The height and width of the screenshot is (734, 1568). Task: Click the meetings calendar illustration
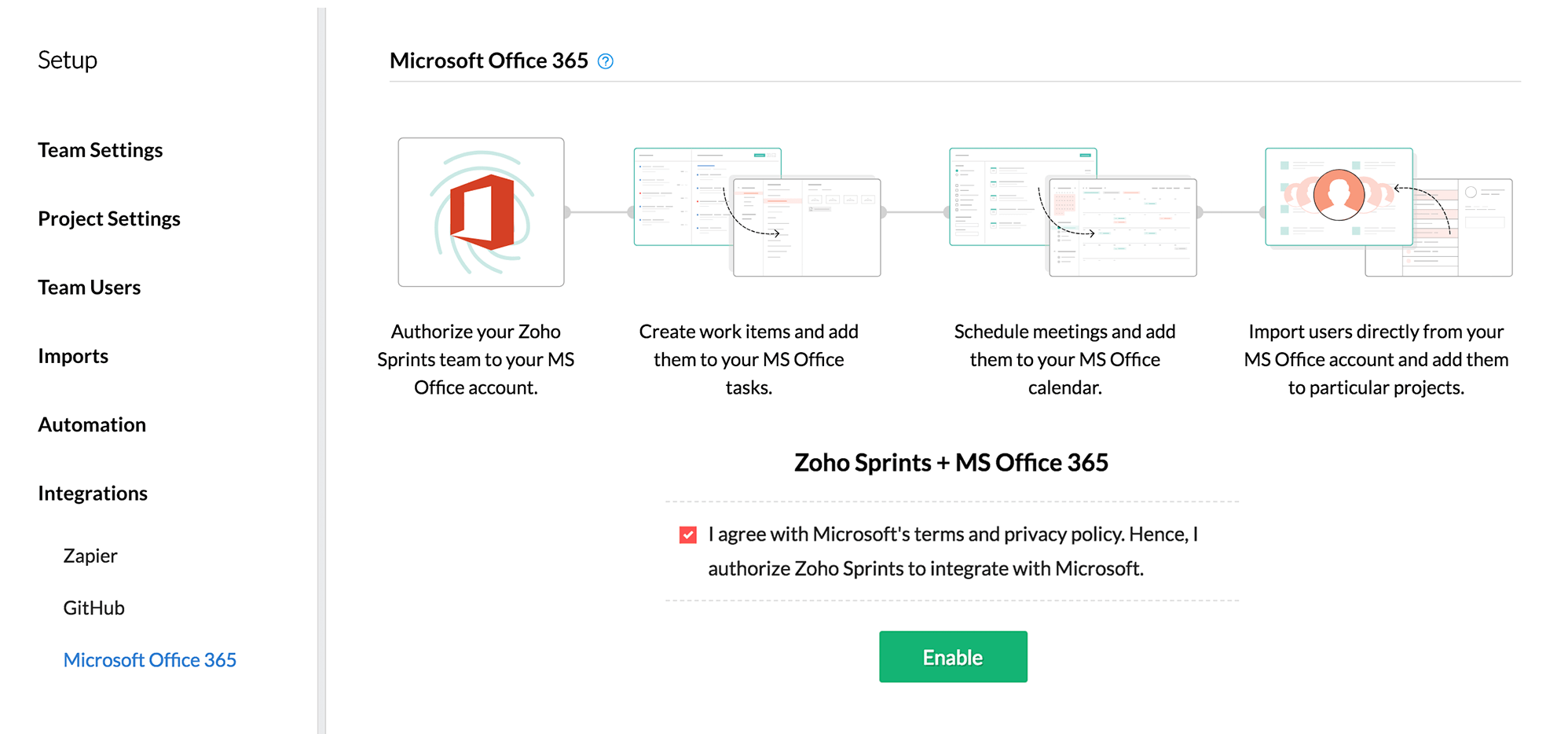[1072, 212]
